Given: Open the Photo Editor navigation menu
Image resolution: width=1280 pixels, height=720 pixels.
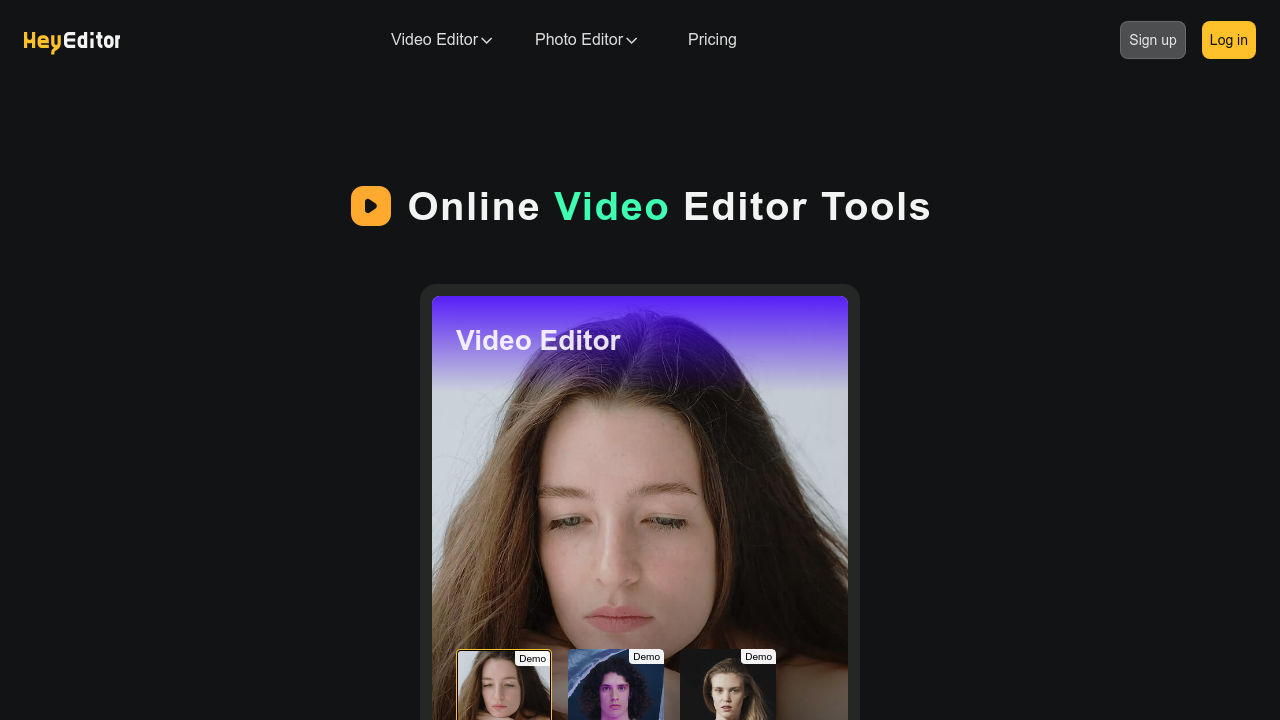Looking at the screenshot, I should [x=579, y=40].
